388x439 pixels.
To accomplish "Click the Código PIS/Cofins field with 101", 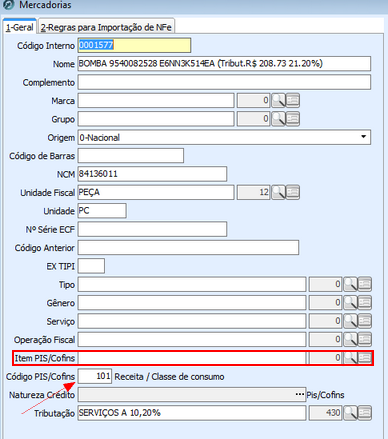I will (95, 376).
